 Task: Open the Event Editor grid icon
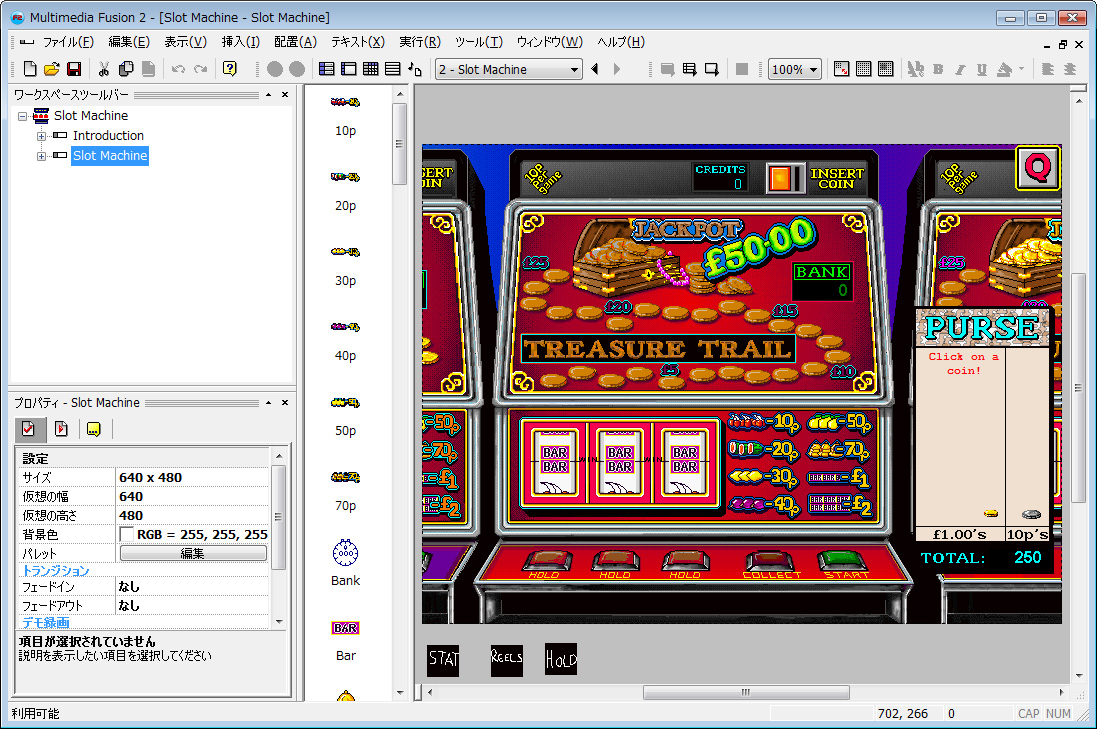[371, 69]
